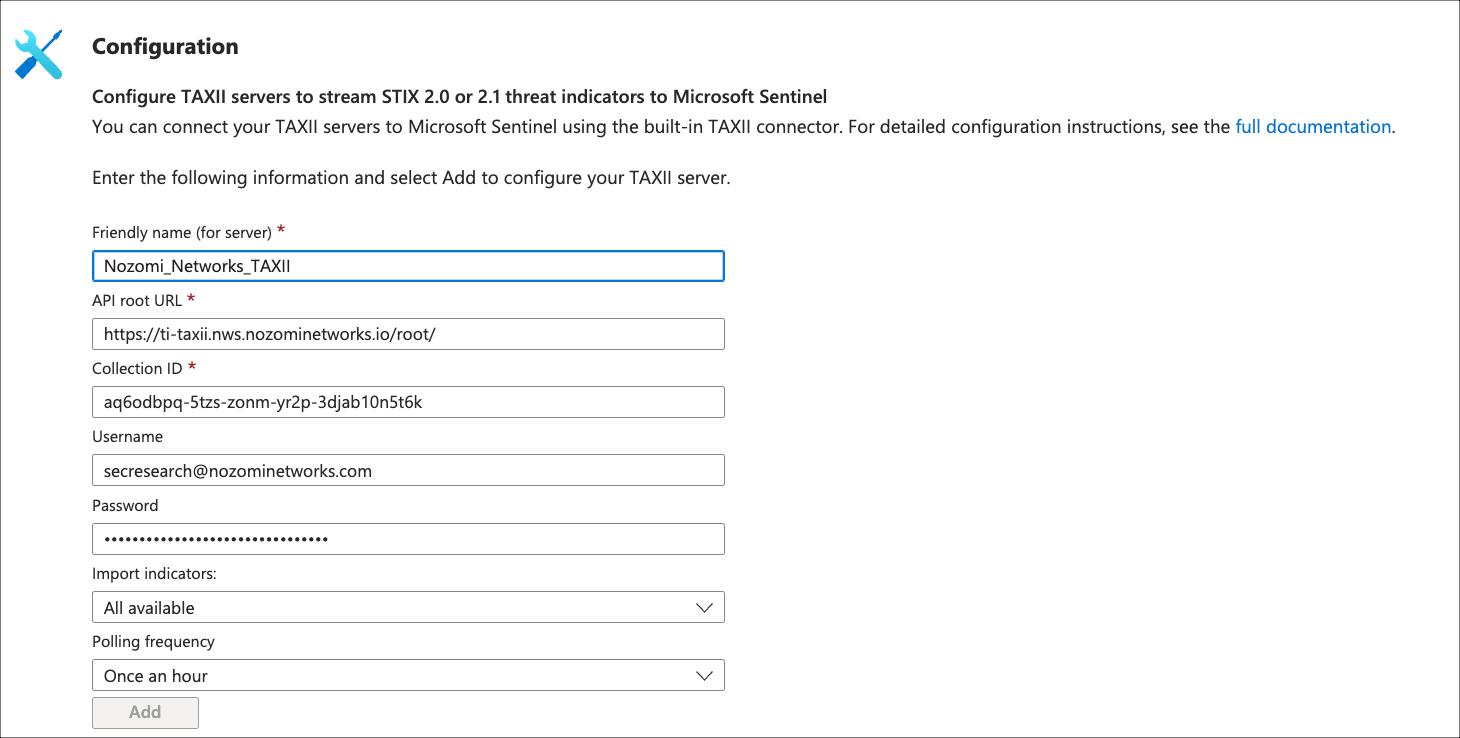Click the 'Friendly name (for server)' label

click(x=182, y=232)
